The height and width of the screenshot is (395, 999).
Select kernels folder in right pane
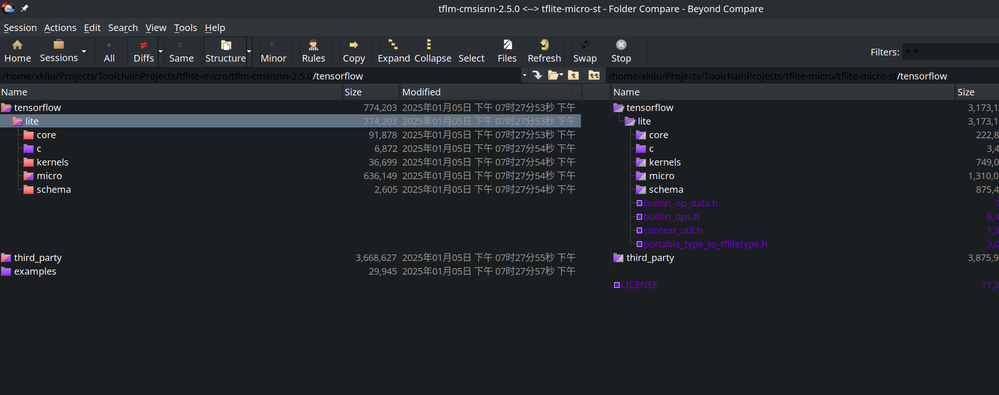click(x=665, y=162)
